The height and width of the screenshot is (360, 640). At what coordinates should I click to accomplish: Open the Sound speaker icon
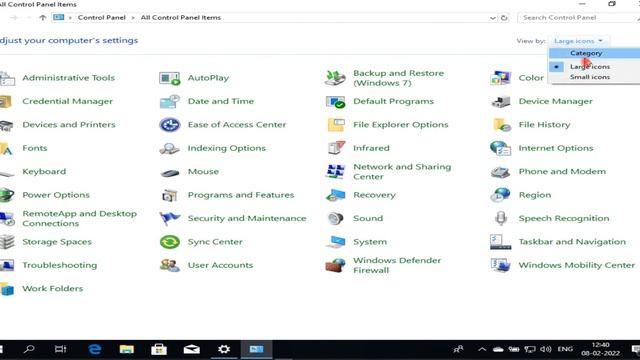tap(335, 218)
